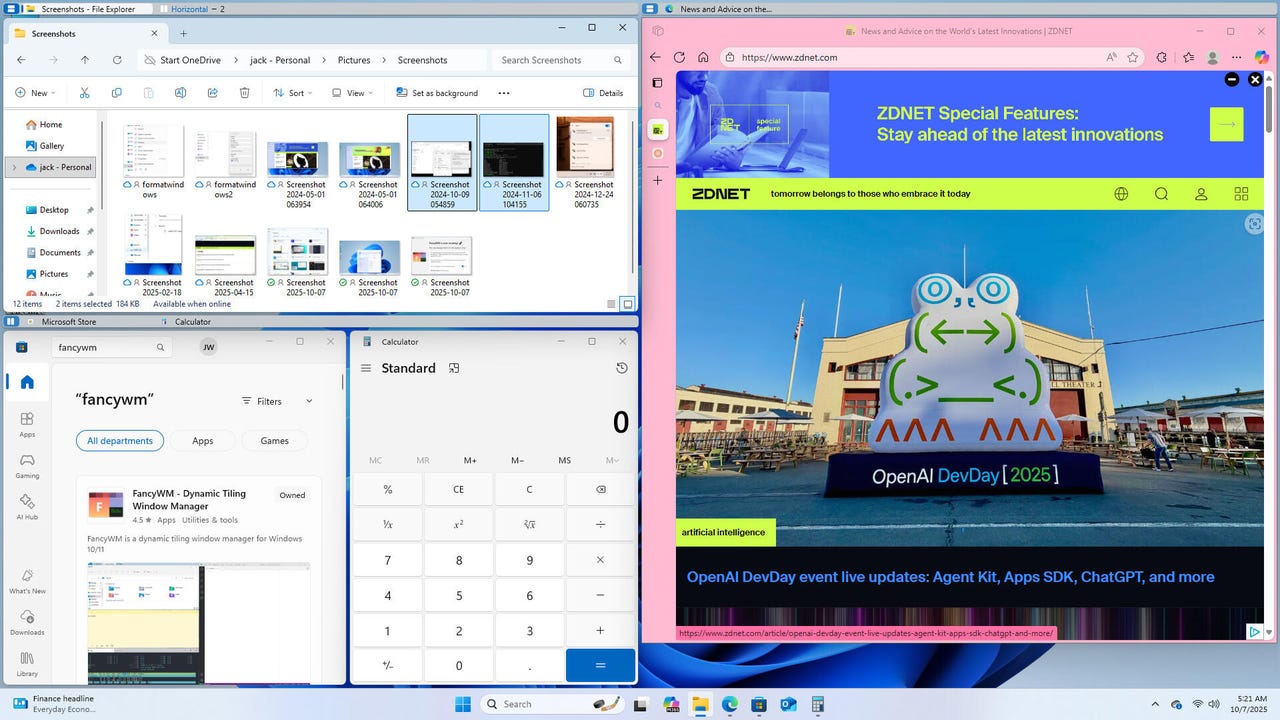
Task: Select Gallery in File Explorer navigation pane
Action: (51, 146)
